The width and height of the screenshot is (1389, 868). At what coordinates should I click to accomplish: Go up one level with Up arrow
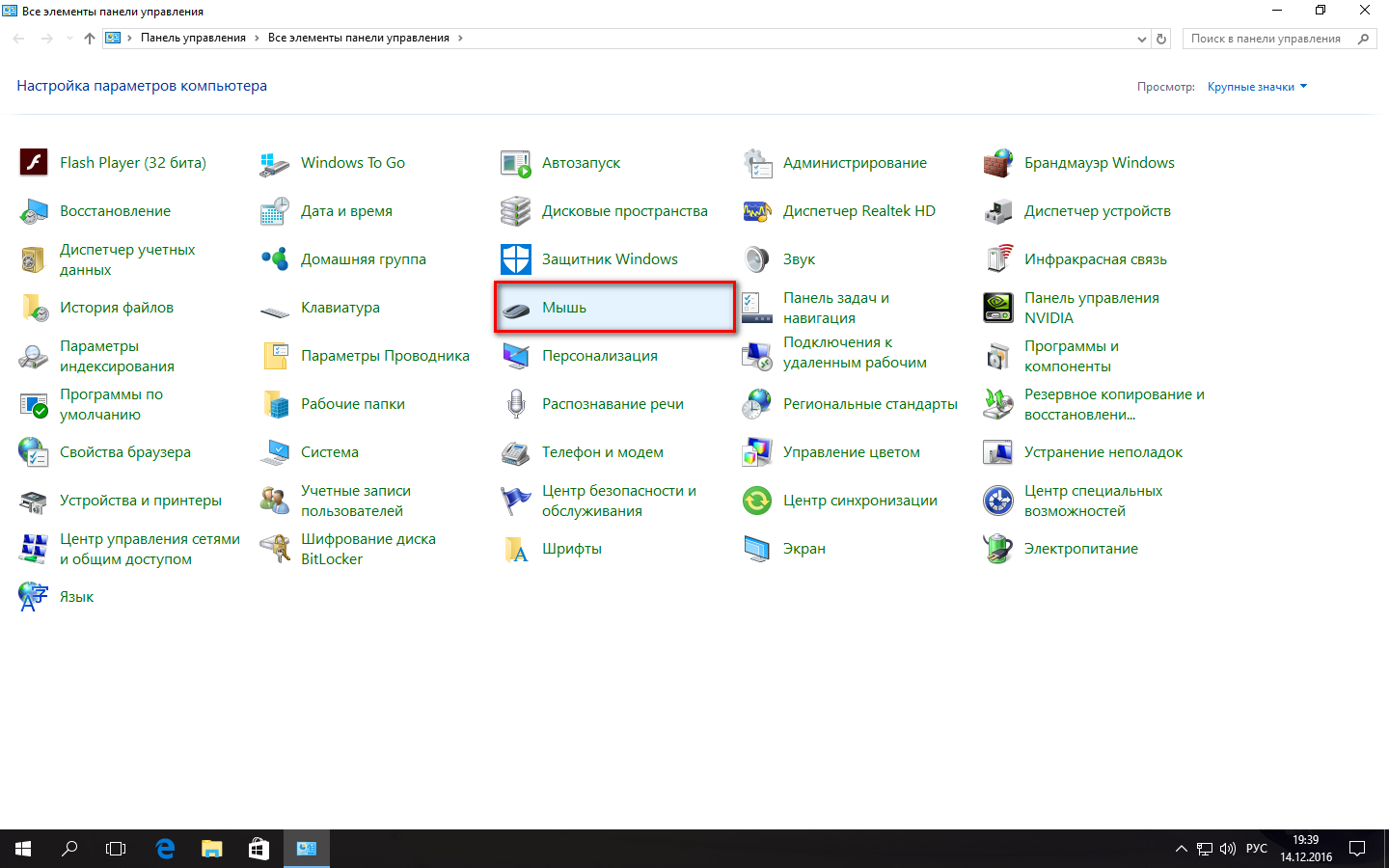[x=90, y=39]
